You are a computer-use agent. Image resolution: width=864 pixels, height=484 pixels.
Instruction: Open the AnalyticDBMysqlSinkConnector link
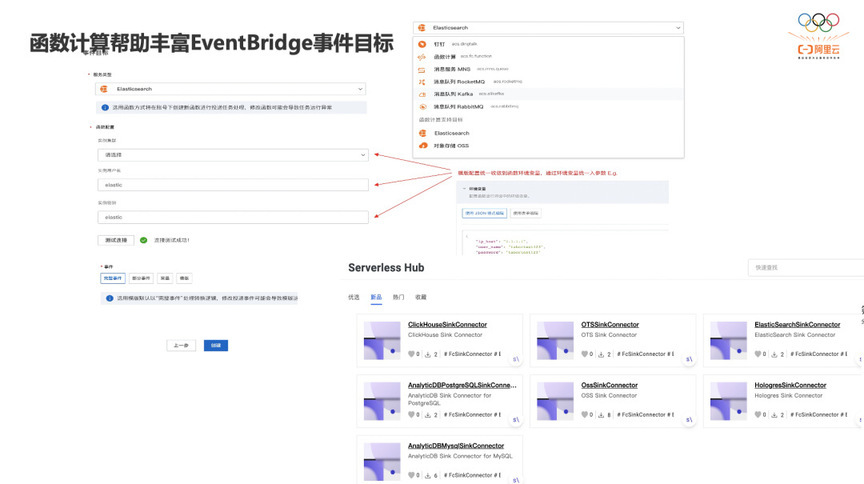pos(456,445)
